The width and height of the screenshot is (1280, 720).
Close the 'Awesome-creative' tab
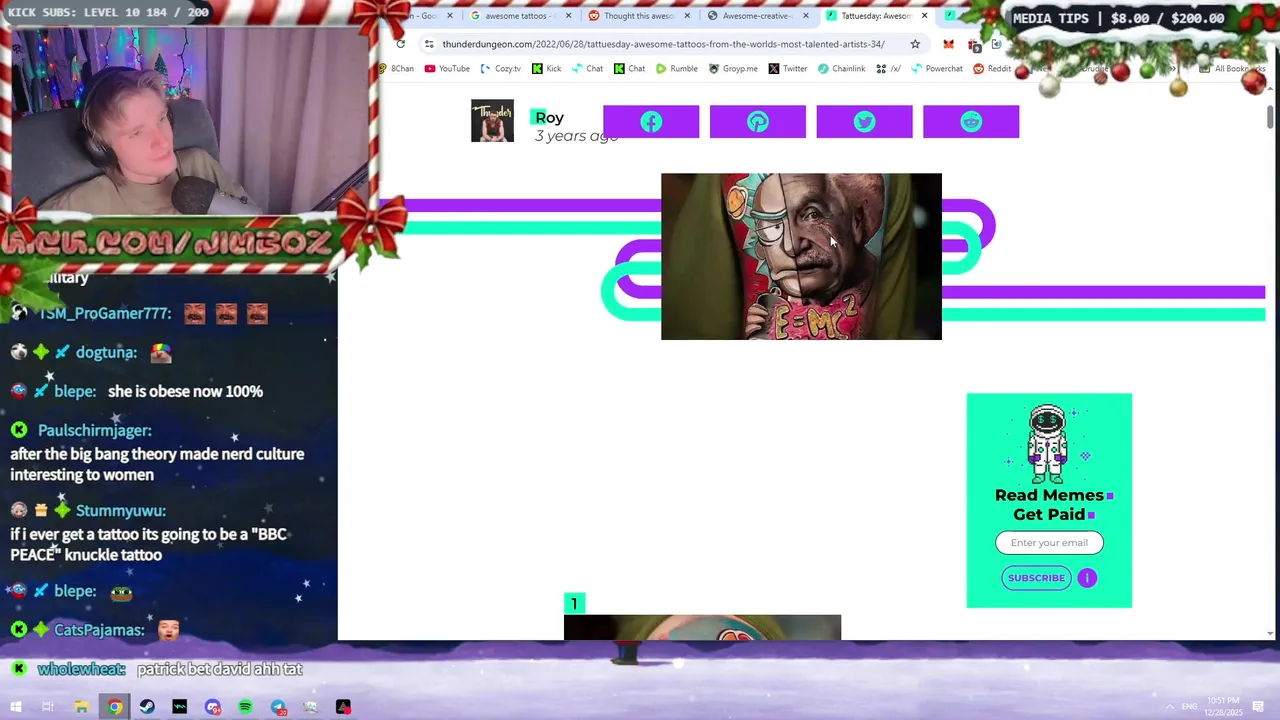click(805, 16)
